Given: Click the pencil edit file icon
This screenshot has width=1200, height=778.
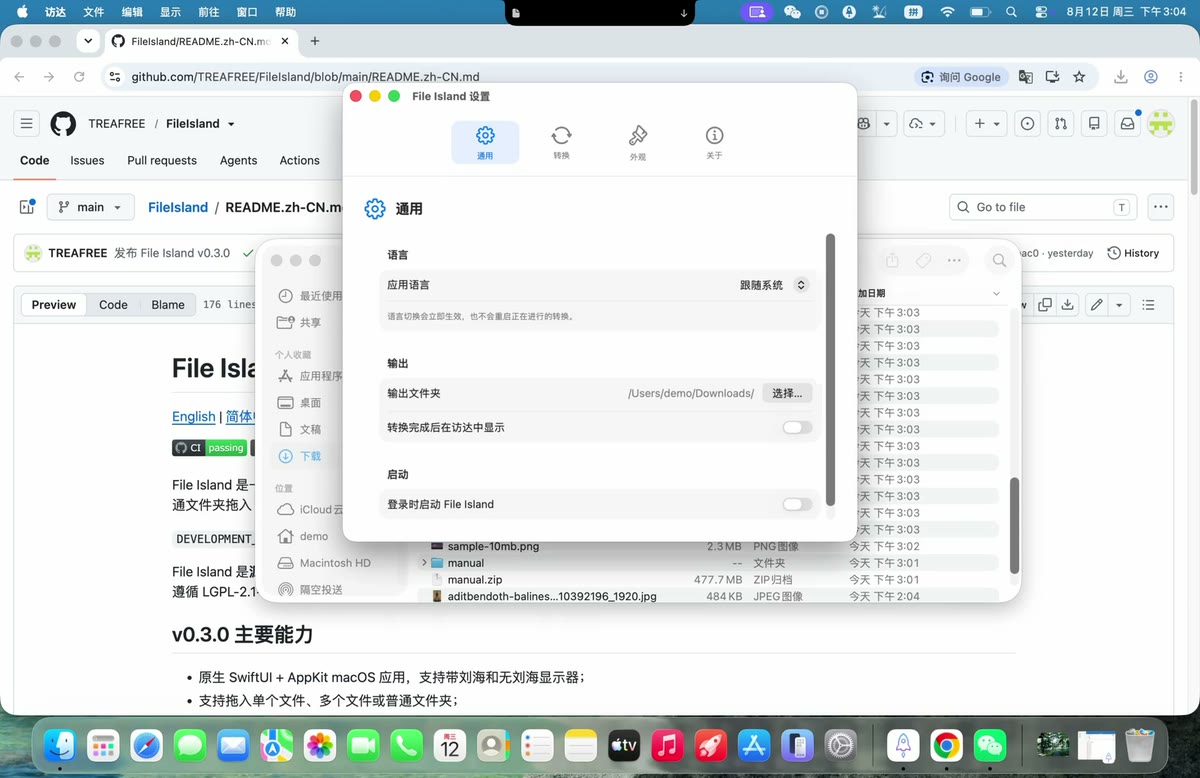Looking at the screenshot, I should tap(1097, 304).
